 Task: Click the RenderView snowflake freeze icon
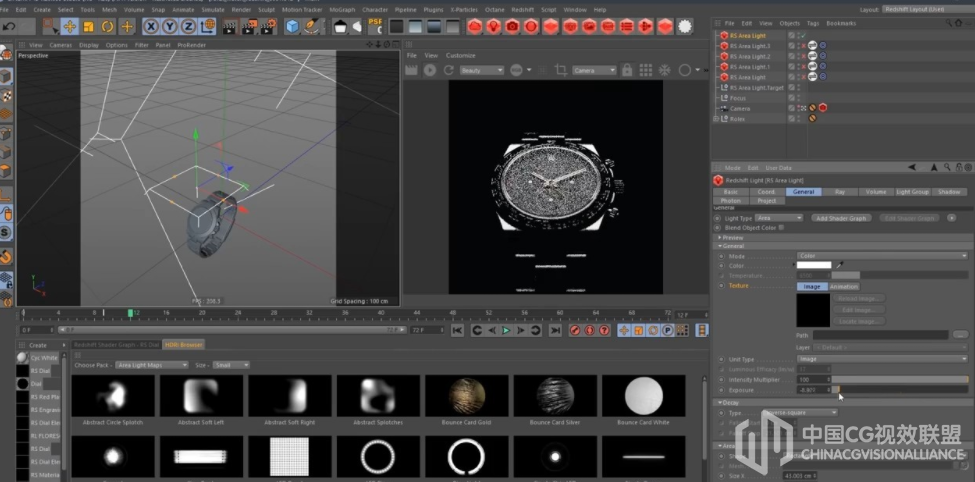[x=665, y=70]
